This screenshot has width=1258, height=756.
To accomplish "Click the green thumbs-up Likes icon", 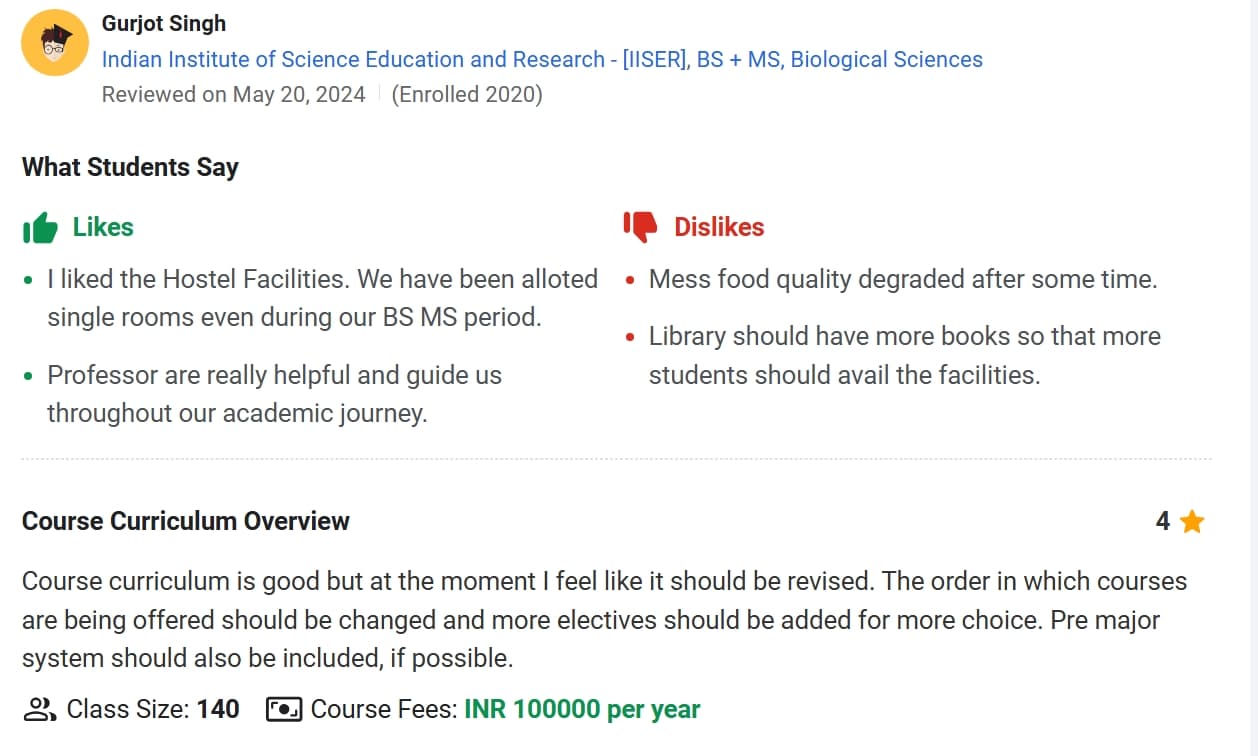I will click(x=40, y=228).
